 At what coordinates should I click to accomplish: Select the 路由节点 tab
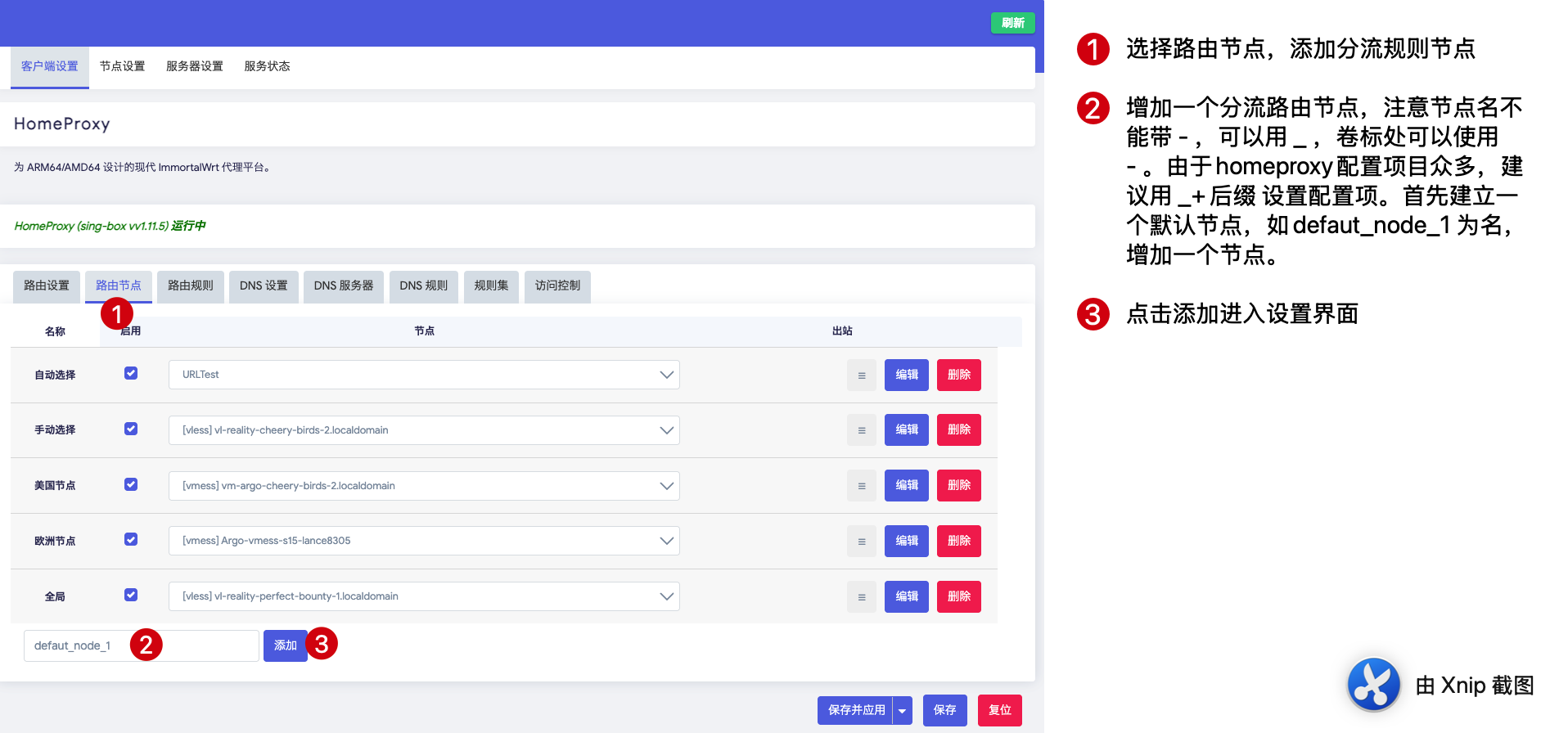click(x=119, y=286)
